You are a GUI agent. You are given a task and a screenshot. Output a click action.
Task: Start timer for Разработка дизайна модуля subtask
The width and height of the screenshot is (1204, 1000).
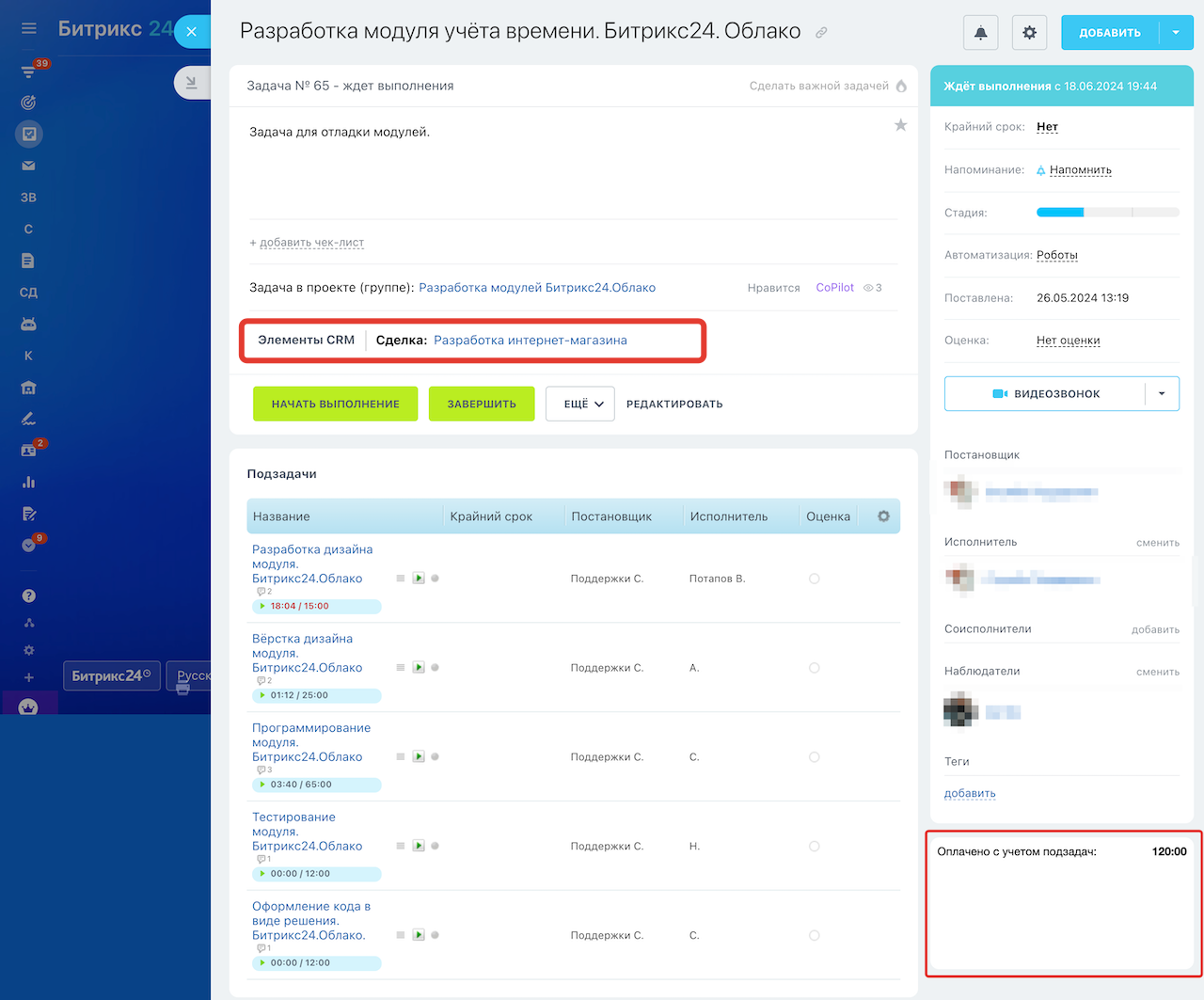[x=419, y=579]
